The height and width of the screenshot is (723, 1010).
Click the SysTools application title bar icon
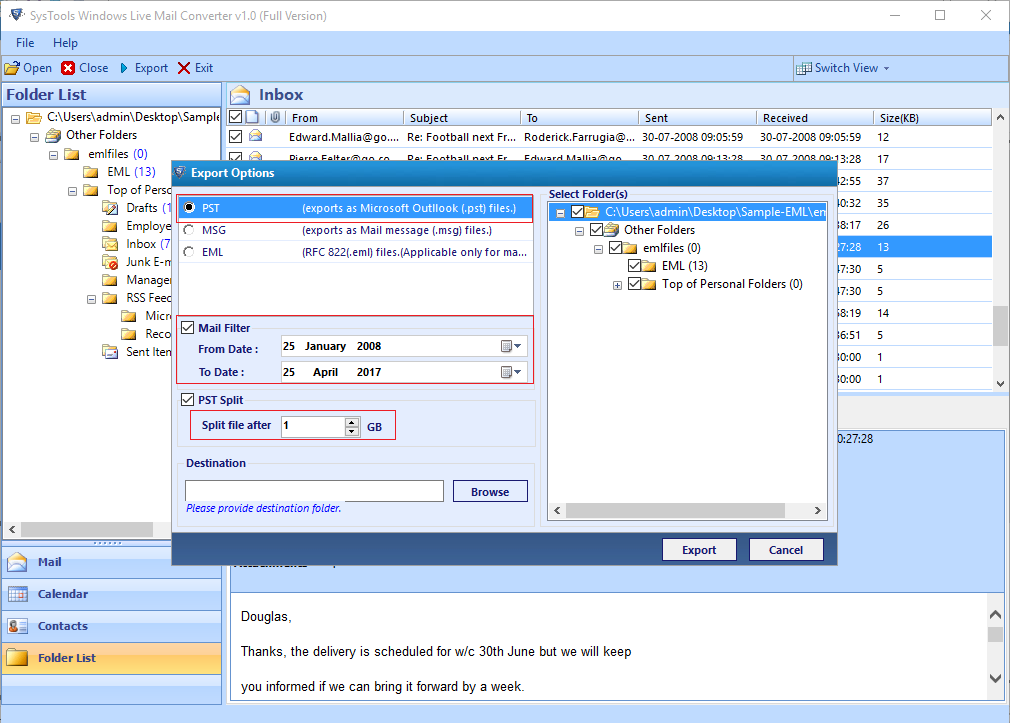(x=17, y=15)
